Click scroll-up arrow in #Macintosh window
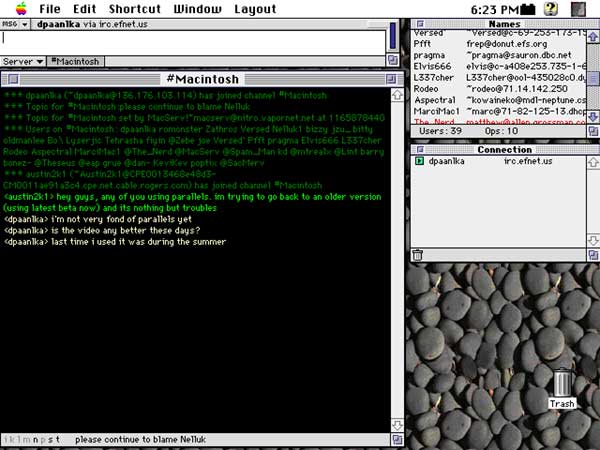The height and width of the screenshot is (450, 600). [397, 95]
